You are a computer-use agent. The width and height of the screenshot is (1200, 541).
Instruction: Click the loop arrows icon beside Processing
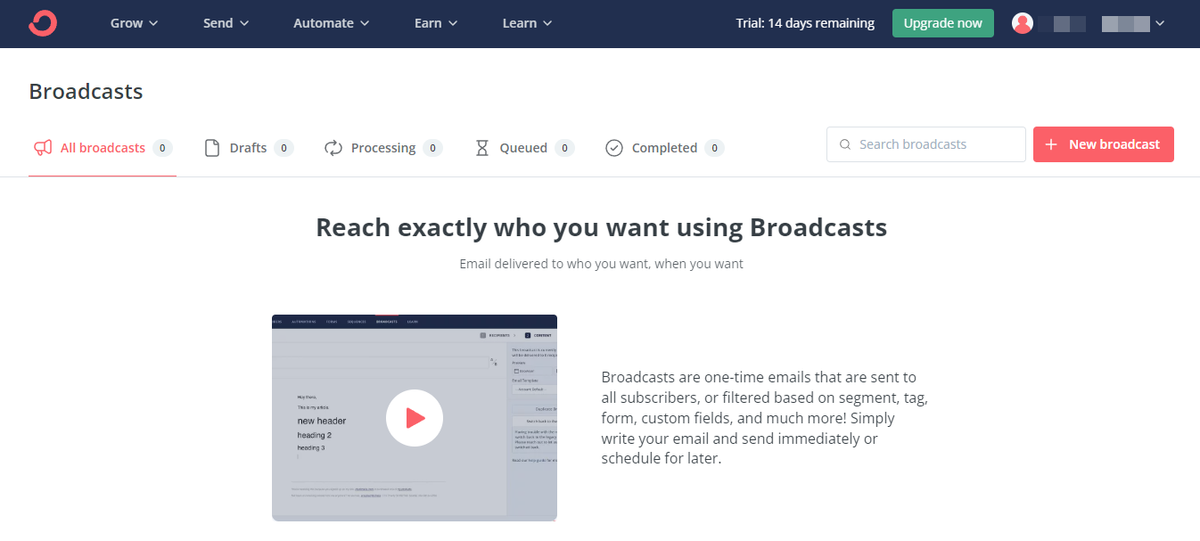pyautogui.click(x=334, y=148)
